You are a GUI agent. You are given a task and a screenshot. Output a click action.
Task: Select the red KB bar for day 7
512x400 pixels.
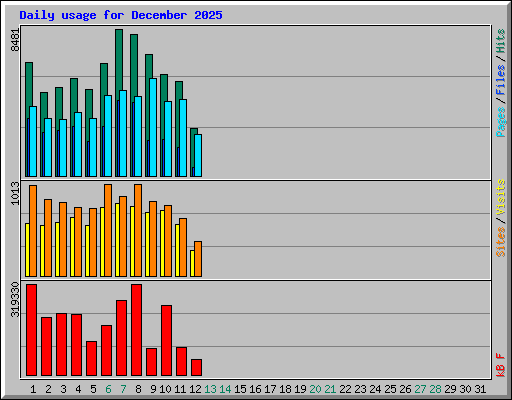[121, 338]
